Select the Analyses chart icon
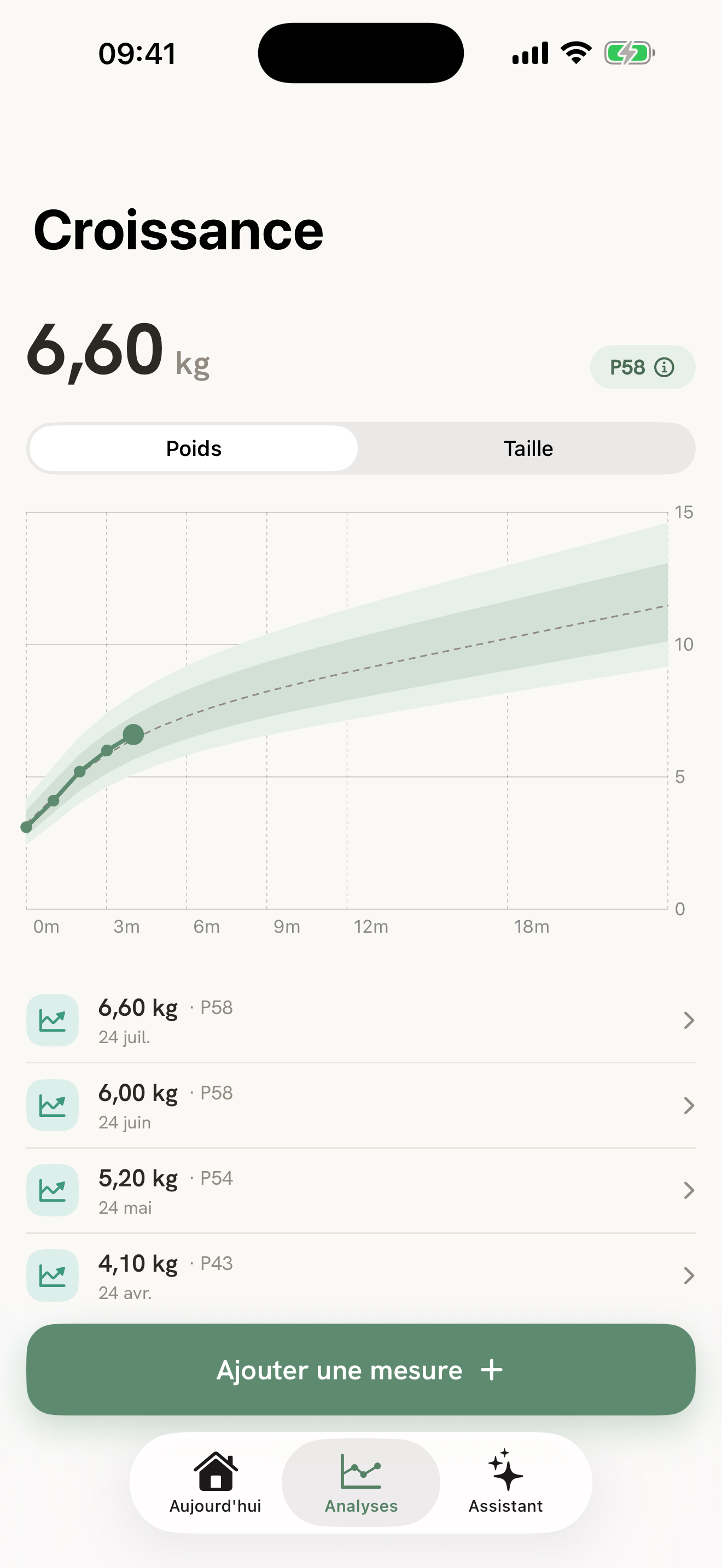The image size is (722, 1568). click(361, 1471)
